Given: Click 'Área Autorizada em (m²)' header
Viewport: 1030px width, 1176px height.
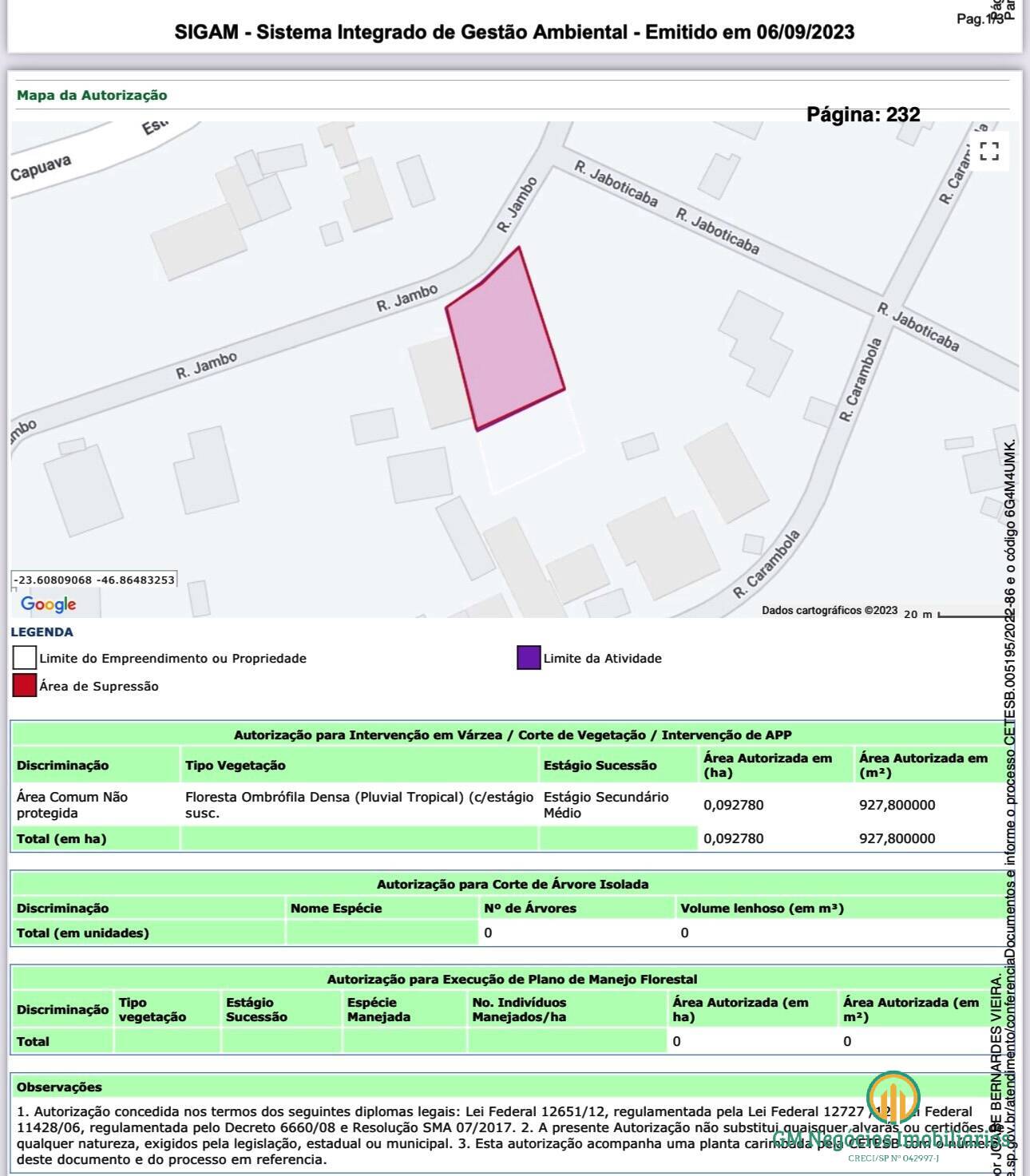Looking at the screenshot, I should 923,765.
